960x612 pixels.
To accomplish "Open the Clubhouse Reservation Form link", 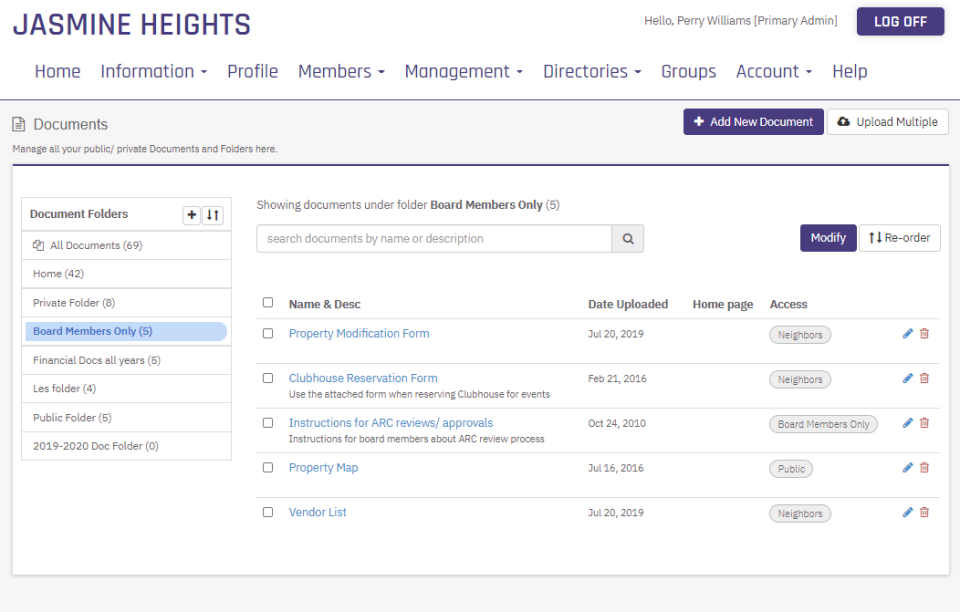I will [363, 378].
